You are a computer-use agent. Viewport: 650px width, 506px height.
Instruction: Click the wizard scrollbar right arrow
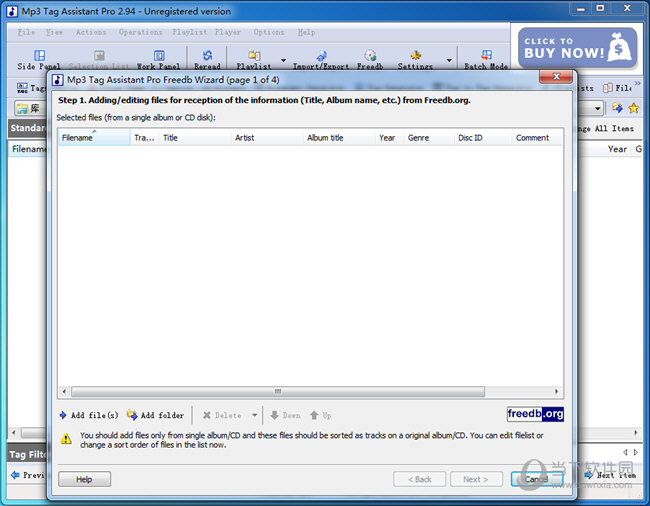pyautogui.click(x=556, y=391)
